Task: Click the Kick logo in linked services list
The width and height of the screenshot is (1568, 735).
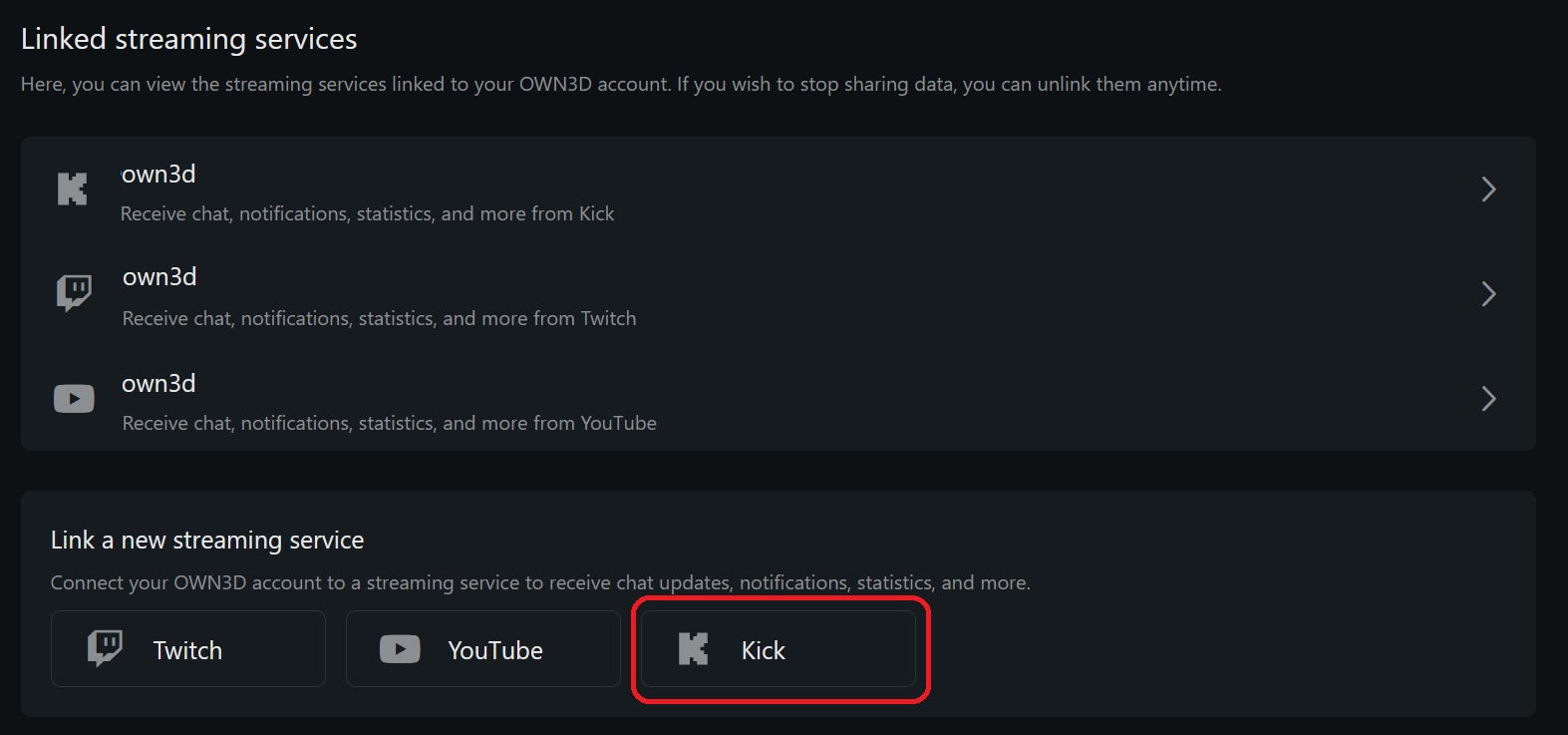Action: (73, 189)
